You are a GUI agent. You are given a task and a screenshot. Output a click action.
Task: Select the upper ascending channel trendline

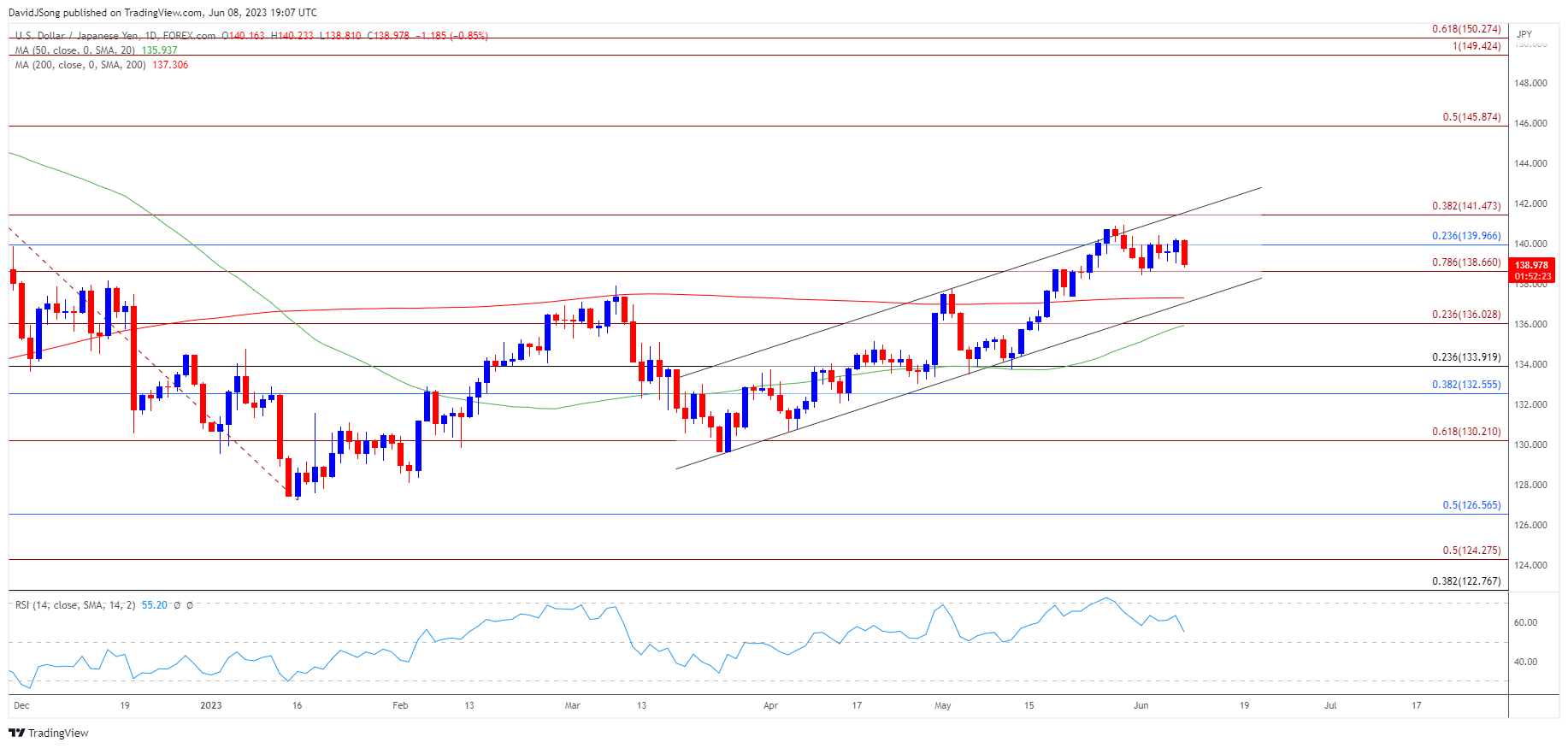coord(970,282)
